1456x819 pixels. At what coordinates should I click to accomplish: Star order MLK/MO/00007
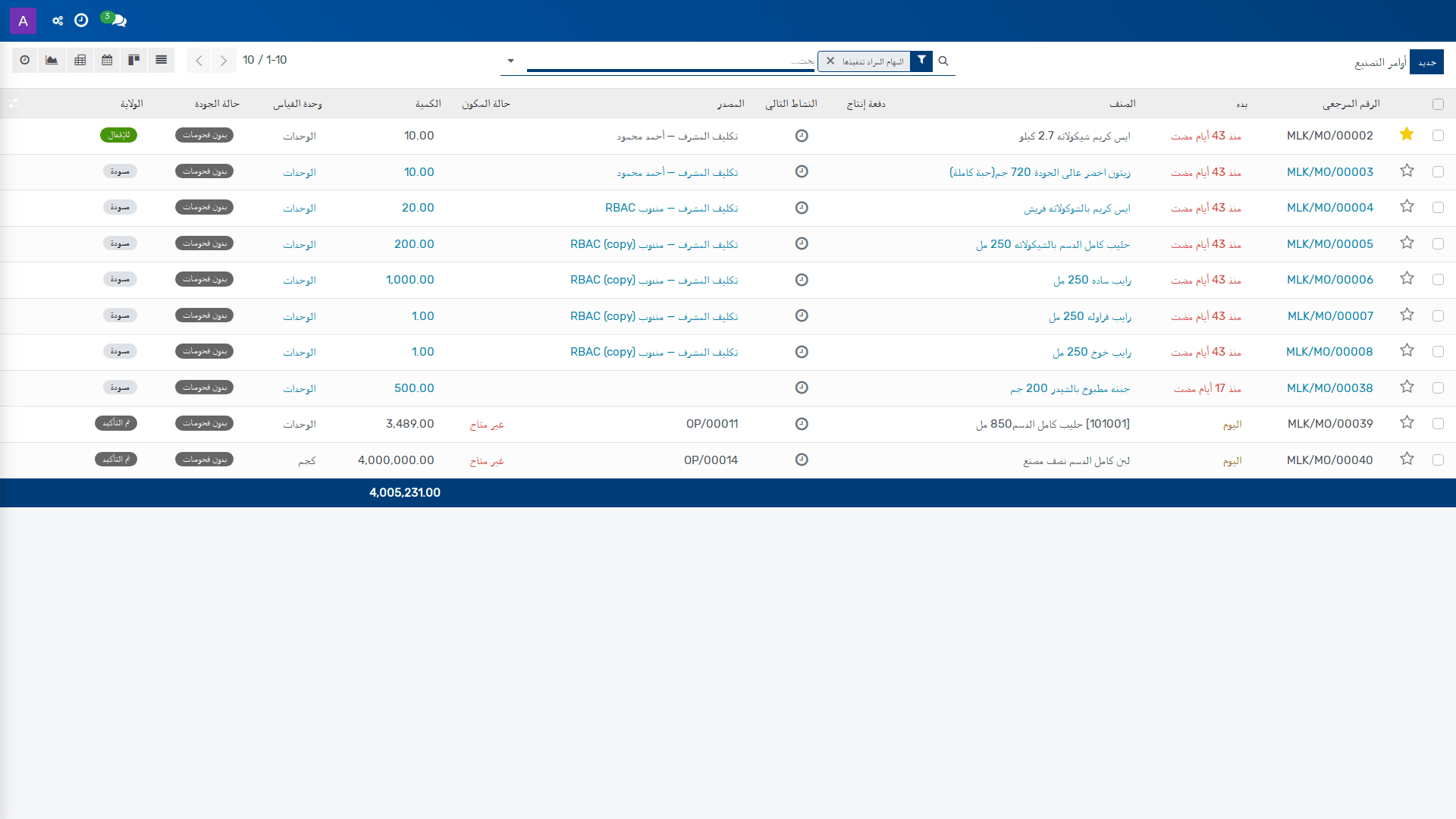1407,315
